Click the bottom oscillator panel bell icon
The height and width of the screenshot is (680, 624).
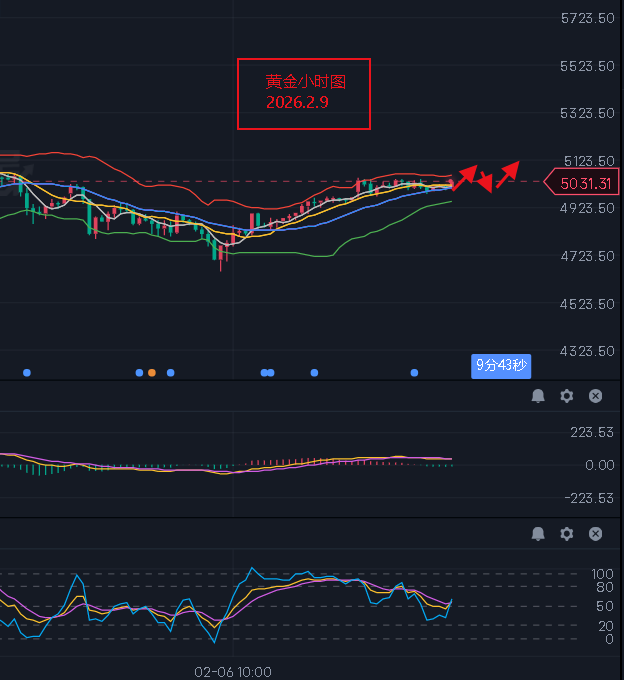point(538,534)
